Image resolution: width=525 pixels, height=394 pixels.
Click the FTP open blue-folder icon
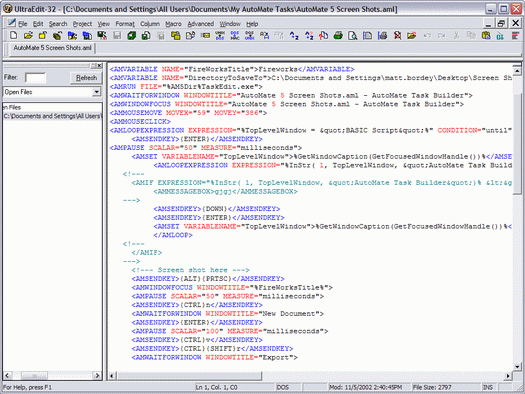(72, 35)
